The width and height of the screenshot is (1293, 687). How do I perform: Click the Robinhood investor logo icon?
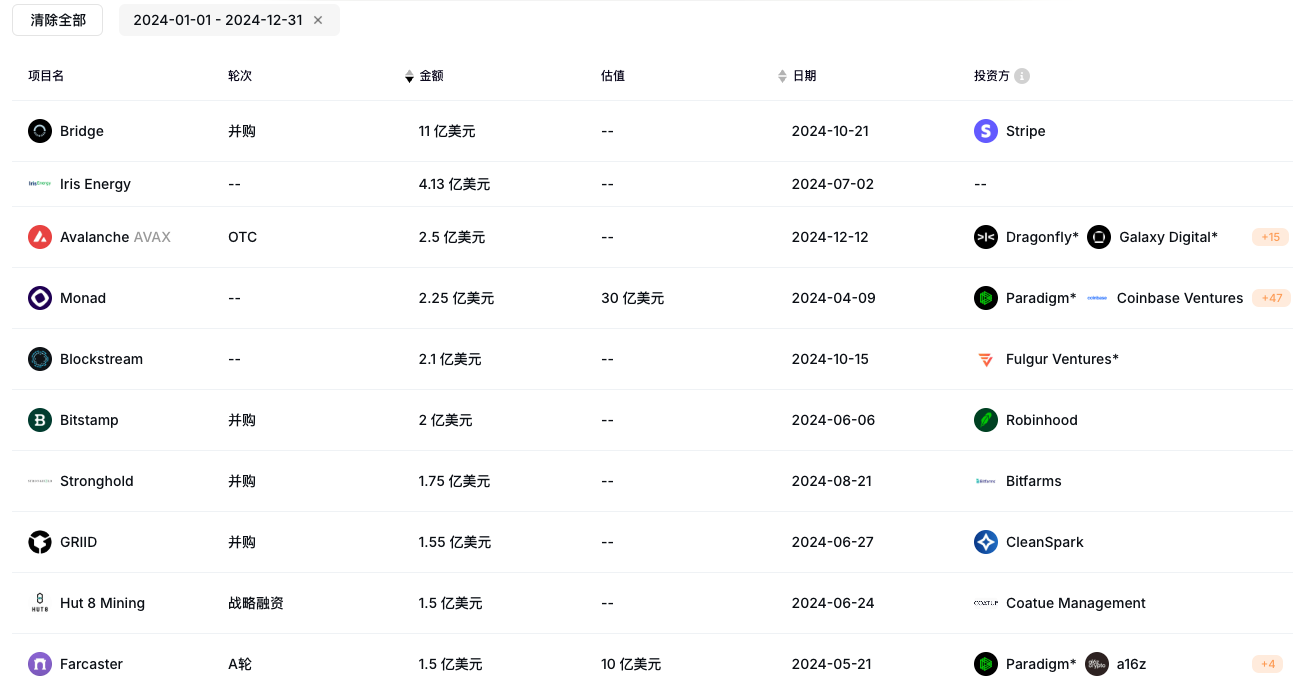[986, 420]
